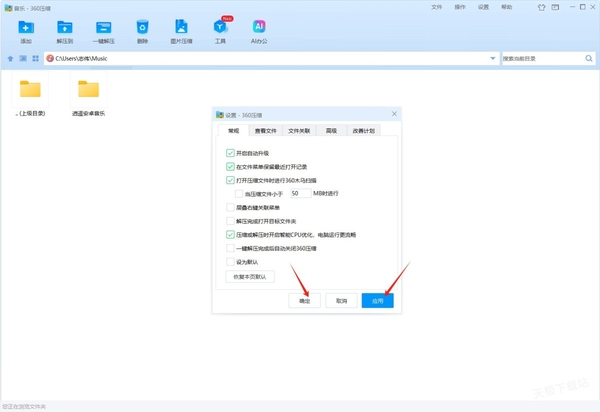Enable 解压完成打开目标文件夹 checkbox
This screenshot has width=600, height=412.
pos(230,221)
